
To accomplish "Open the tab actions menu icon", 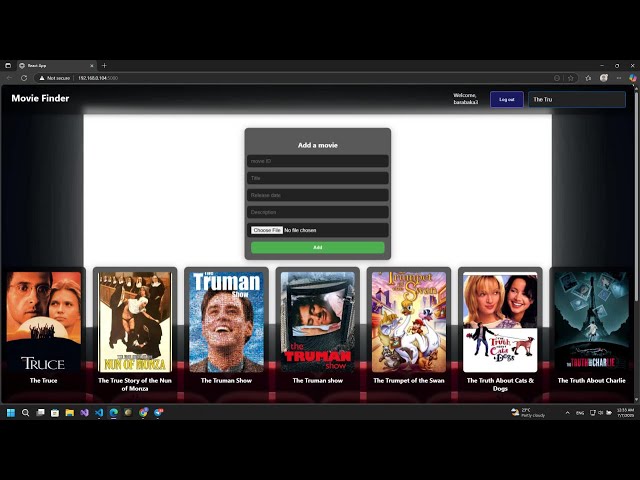I will [8, 65].
